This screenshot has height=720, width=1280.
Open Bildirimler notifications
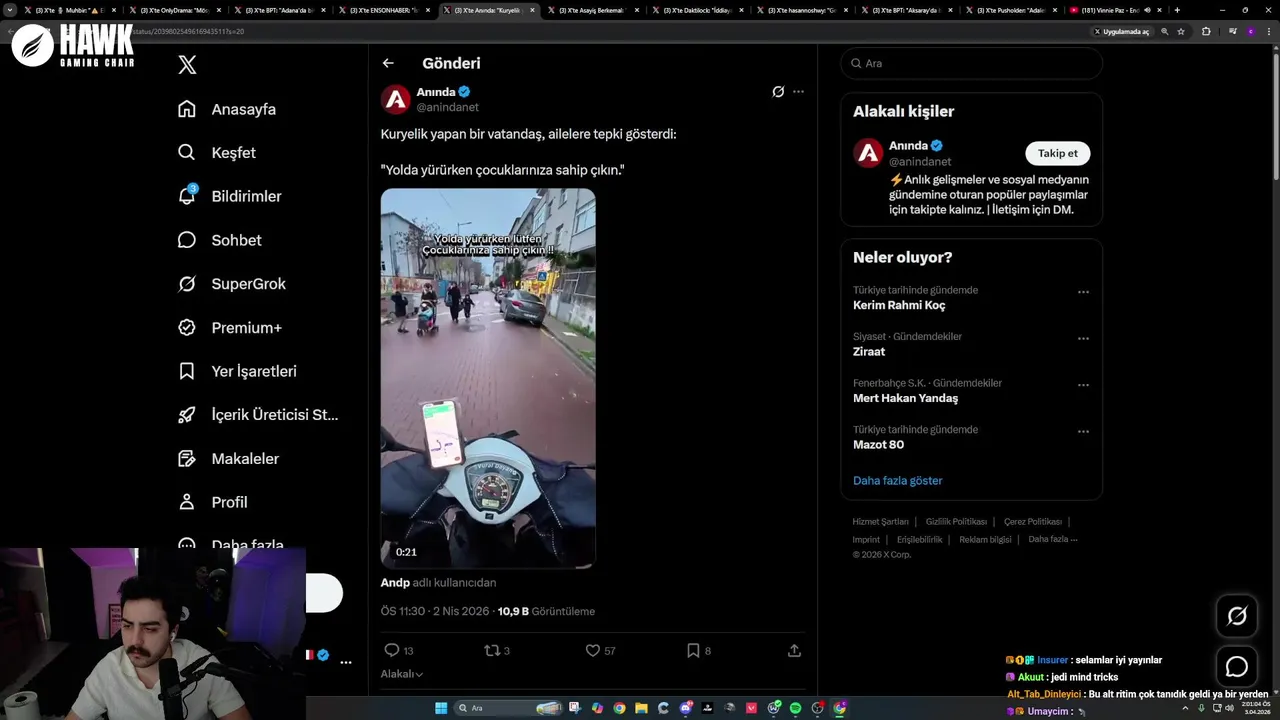229,196
